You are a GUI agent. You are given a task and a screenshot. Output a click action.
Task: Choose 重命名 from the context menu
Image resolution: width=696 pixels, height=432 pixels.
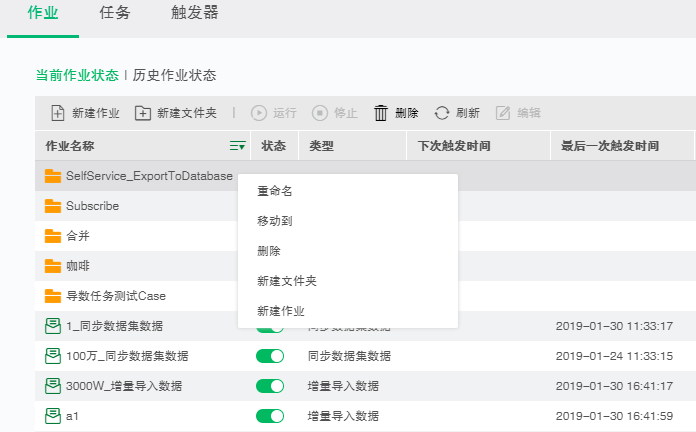tap(274, 190)
